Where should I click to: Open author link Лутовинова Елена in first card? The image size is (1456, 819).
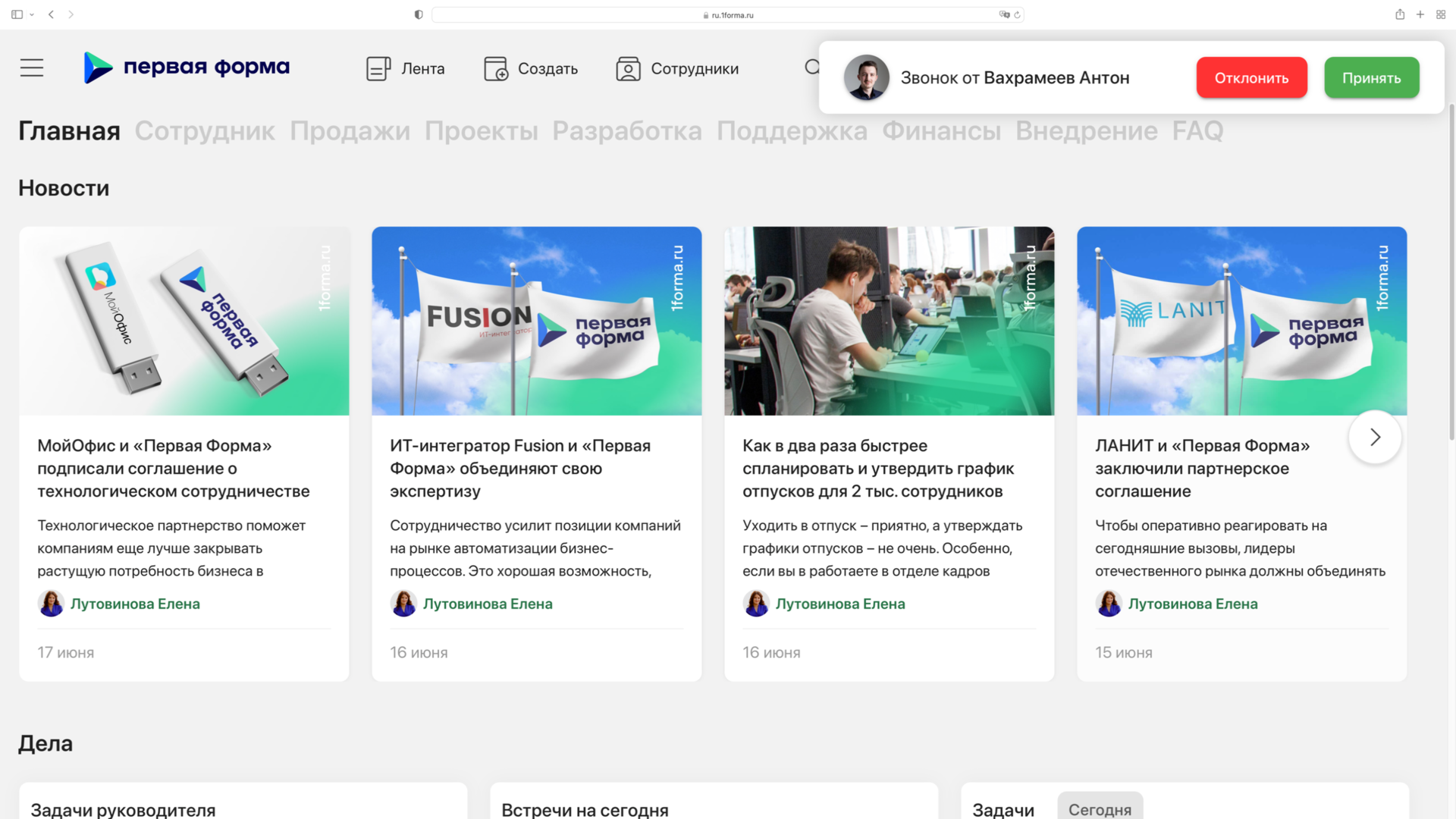(135, 604)
